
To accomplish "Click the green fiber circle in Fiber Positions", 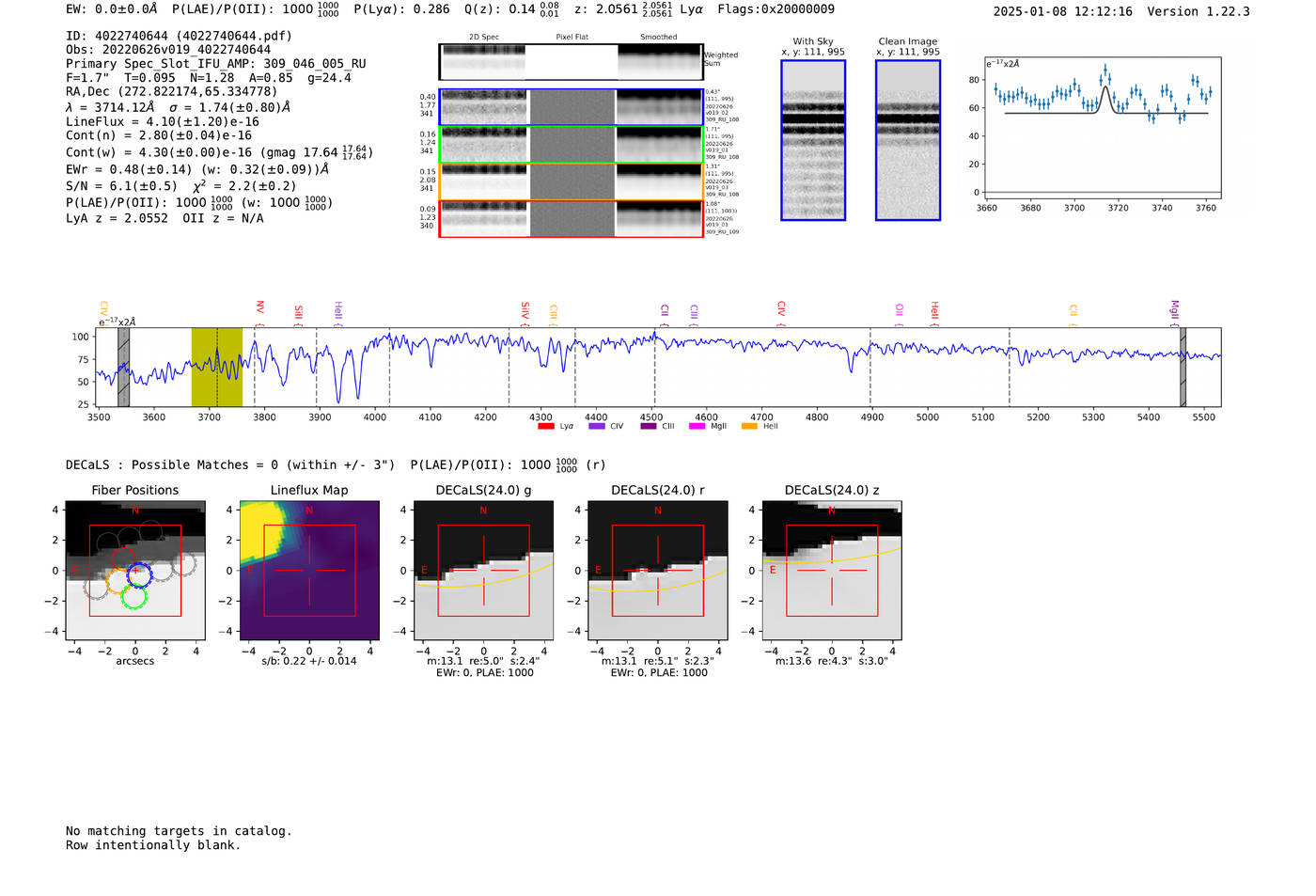I will pyautogui.click(x=134, y=596).
